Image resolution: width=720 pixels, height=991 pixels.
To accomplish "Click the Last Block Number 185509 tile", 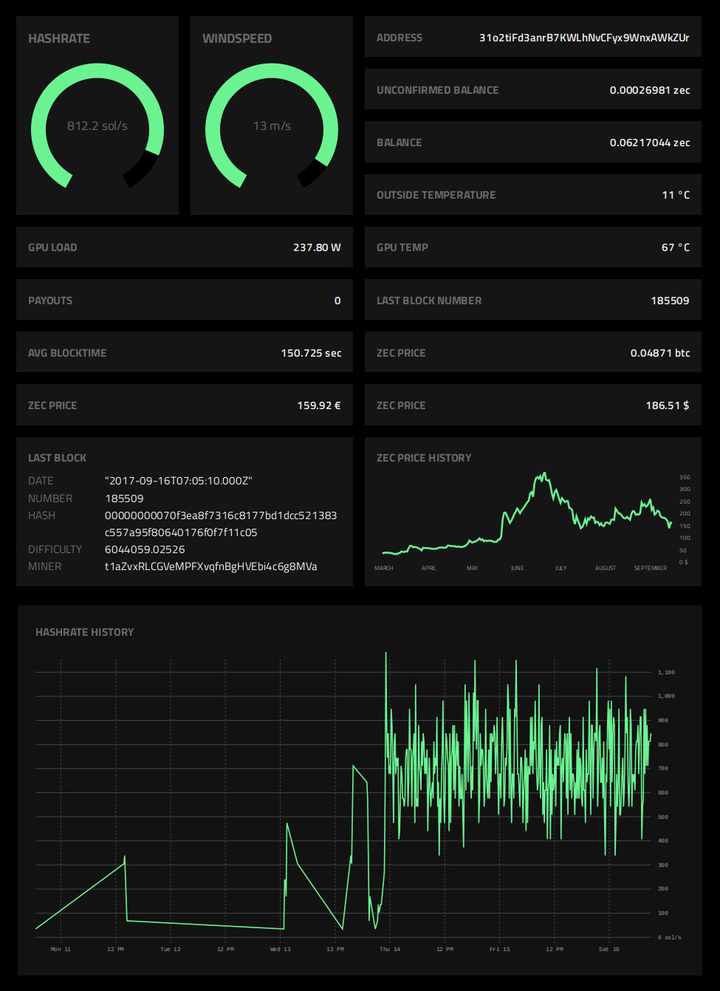I will coord(533,300).
